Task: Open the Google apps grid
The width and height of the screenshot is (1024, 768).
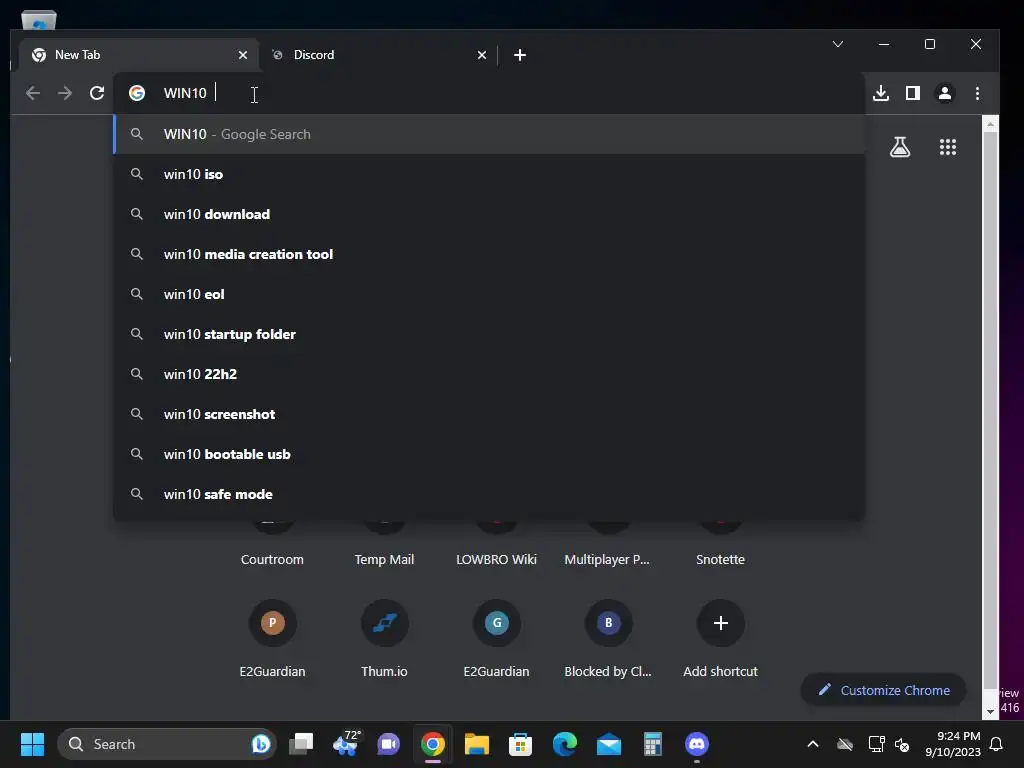Action: [x=948, y=147]
